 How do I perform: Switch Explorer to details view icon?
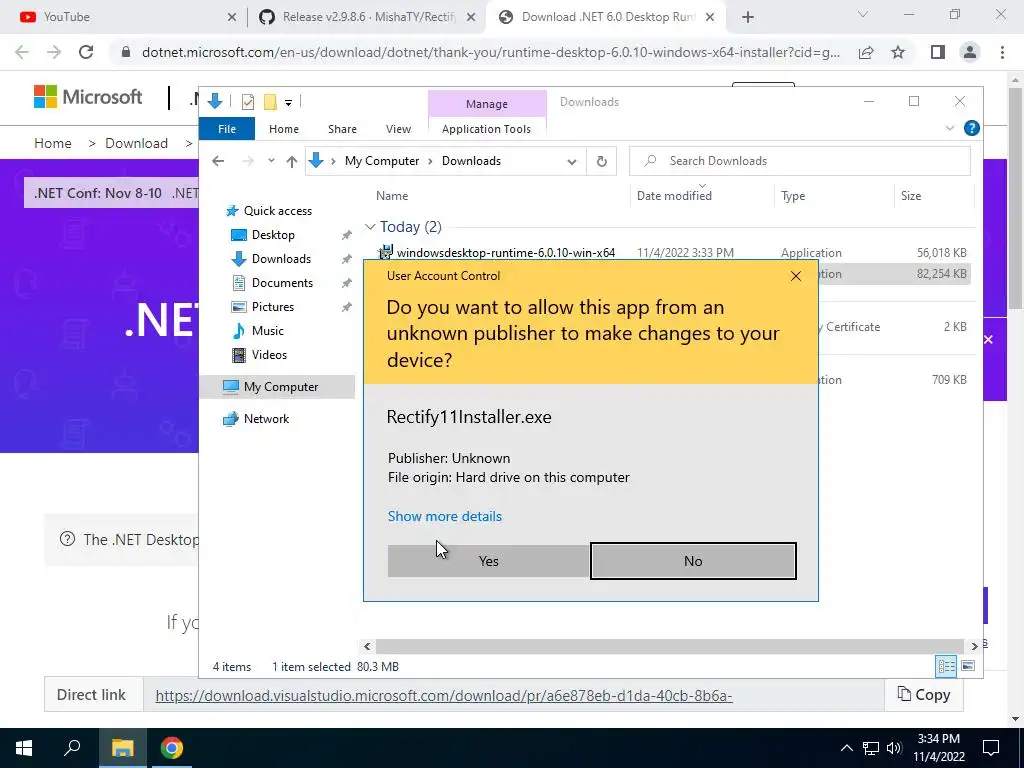[x=946, y=666]
